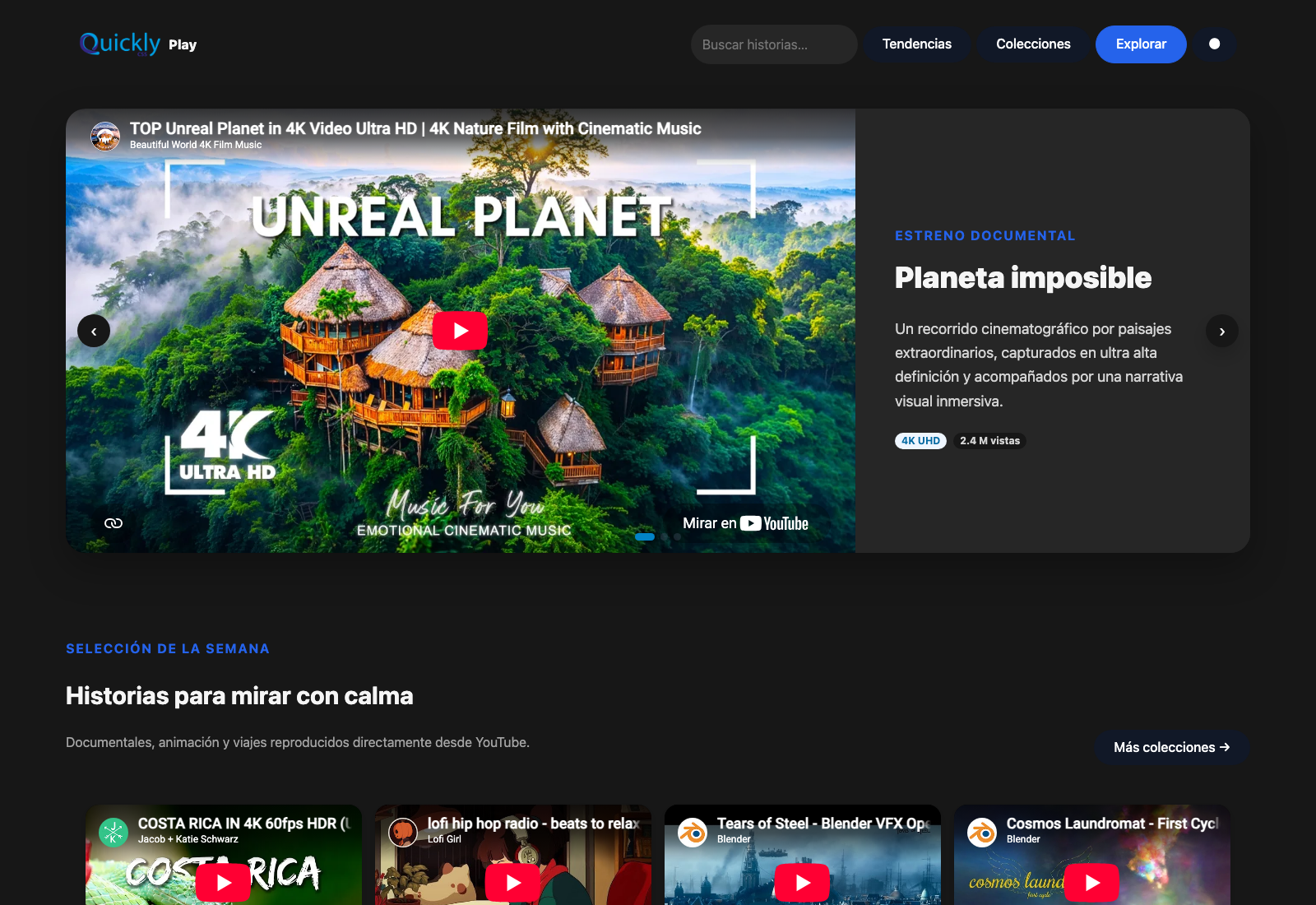This screenshot has height=905, width=1316.
Task: Click the Planeta imposible heading
Action: tap(1023, 278)
